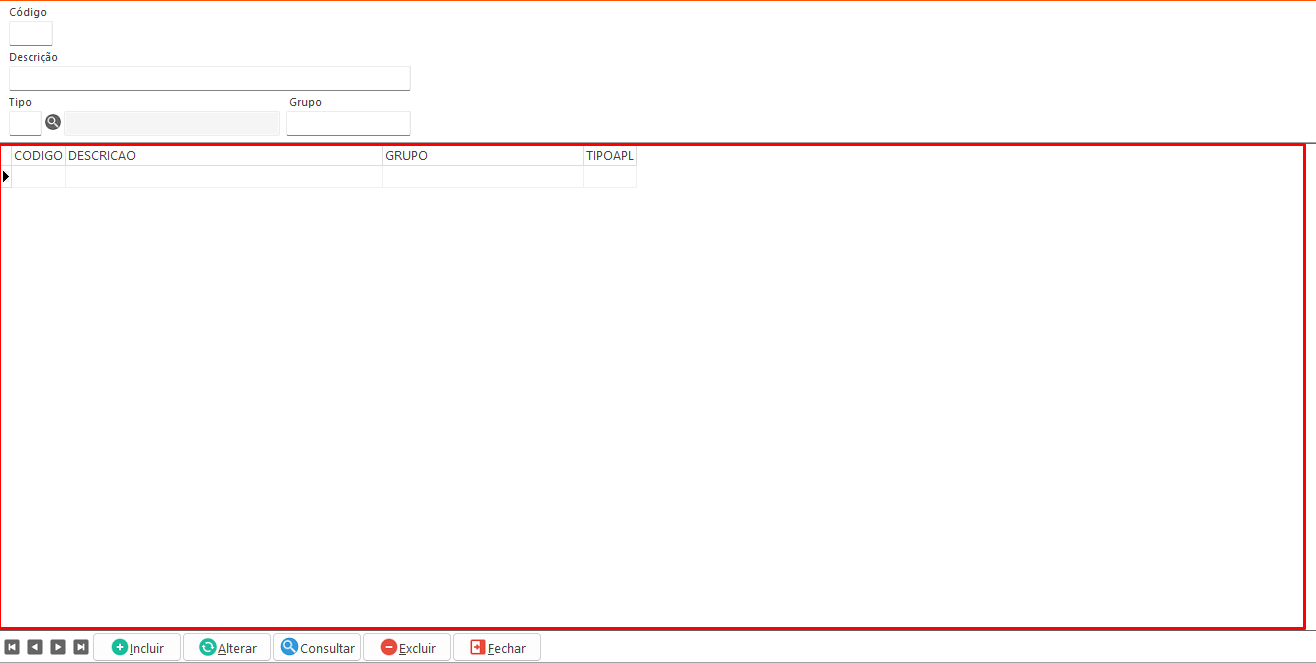Go to the next record
This screenshot has width=1316, height=663.
click(x=58, y=647)
